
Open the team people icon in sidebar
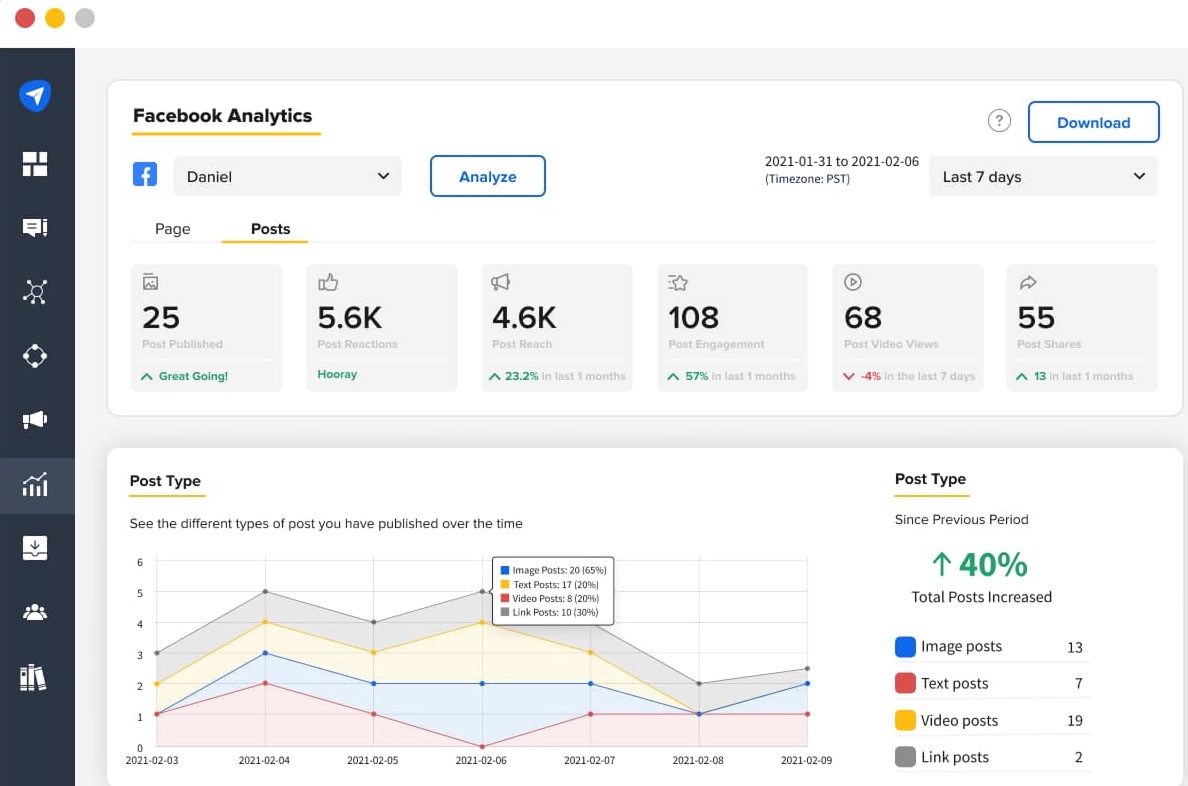pyautogui.click(x=35, y=612)
